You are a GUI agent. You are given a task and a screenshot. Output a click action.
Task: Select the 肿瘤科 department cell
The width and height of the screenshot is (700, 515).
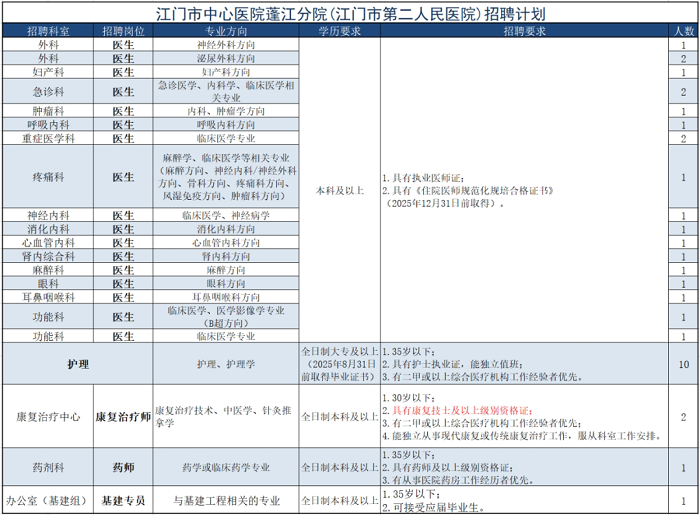pos(48,111)
